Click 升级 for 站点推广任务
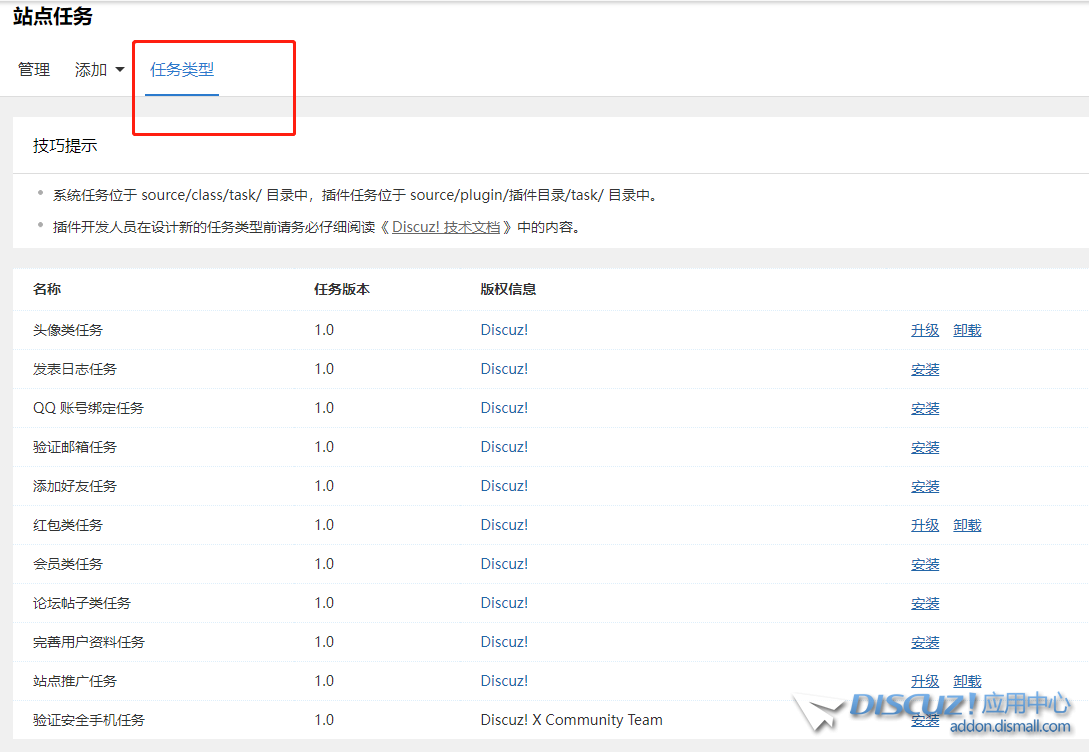This screenshot has height=752, width=1089. [925, 680]
